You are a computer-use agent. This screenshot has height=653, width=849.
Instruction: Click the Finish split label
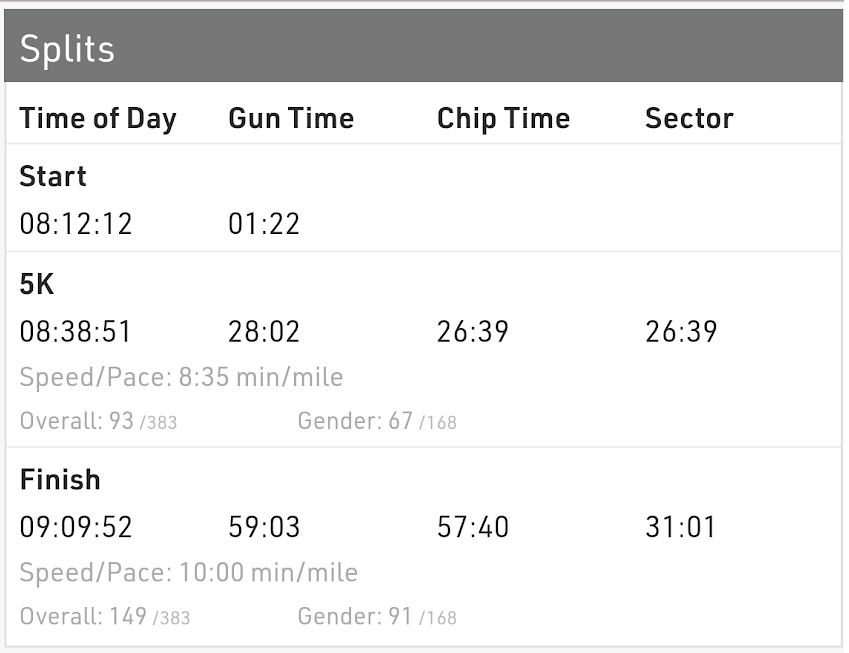pos(60,480)
